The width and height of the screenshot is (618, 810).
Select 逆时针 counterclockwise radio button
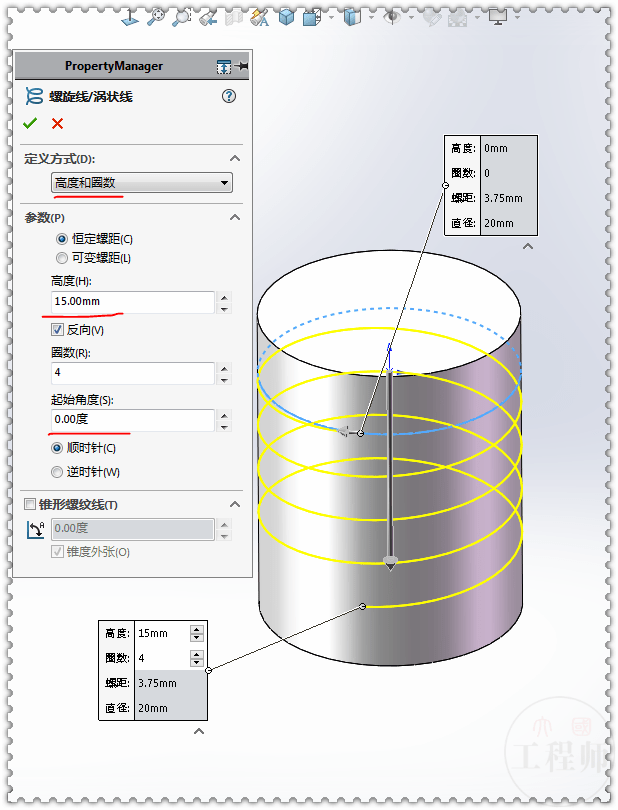(57, 472)
